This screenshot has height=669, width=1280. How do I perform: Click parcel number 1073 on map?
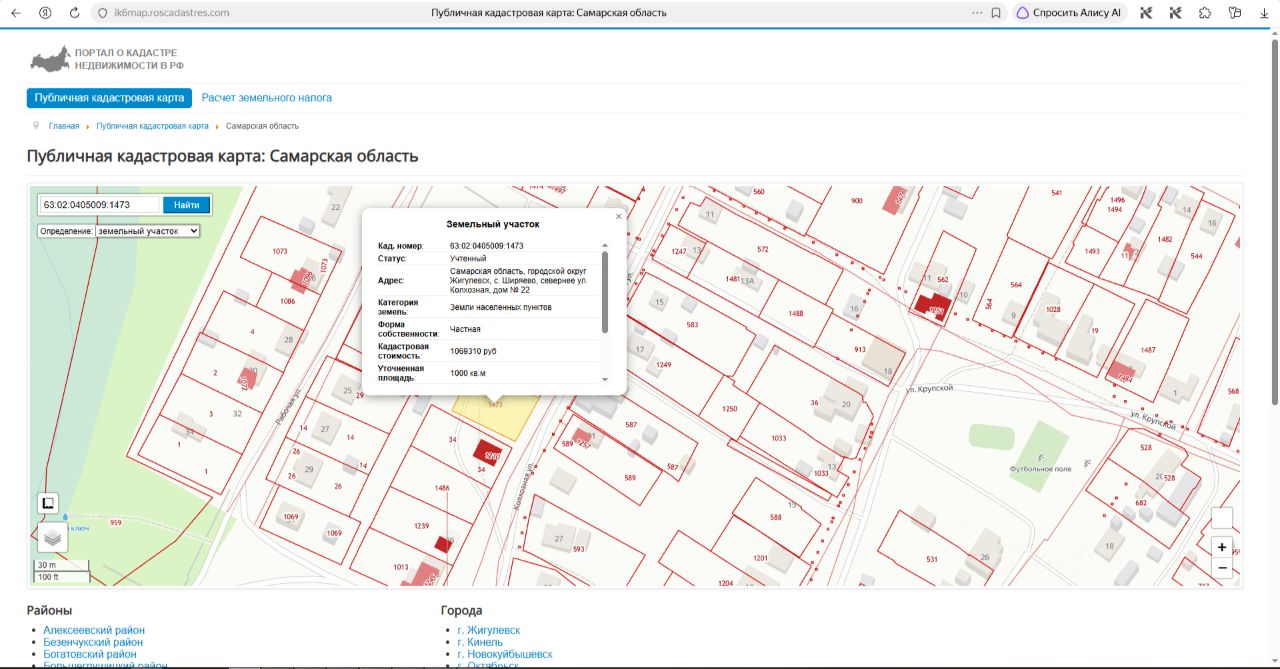(x=280, y=252)
